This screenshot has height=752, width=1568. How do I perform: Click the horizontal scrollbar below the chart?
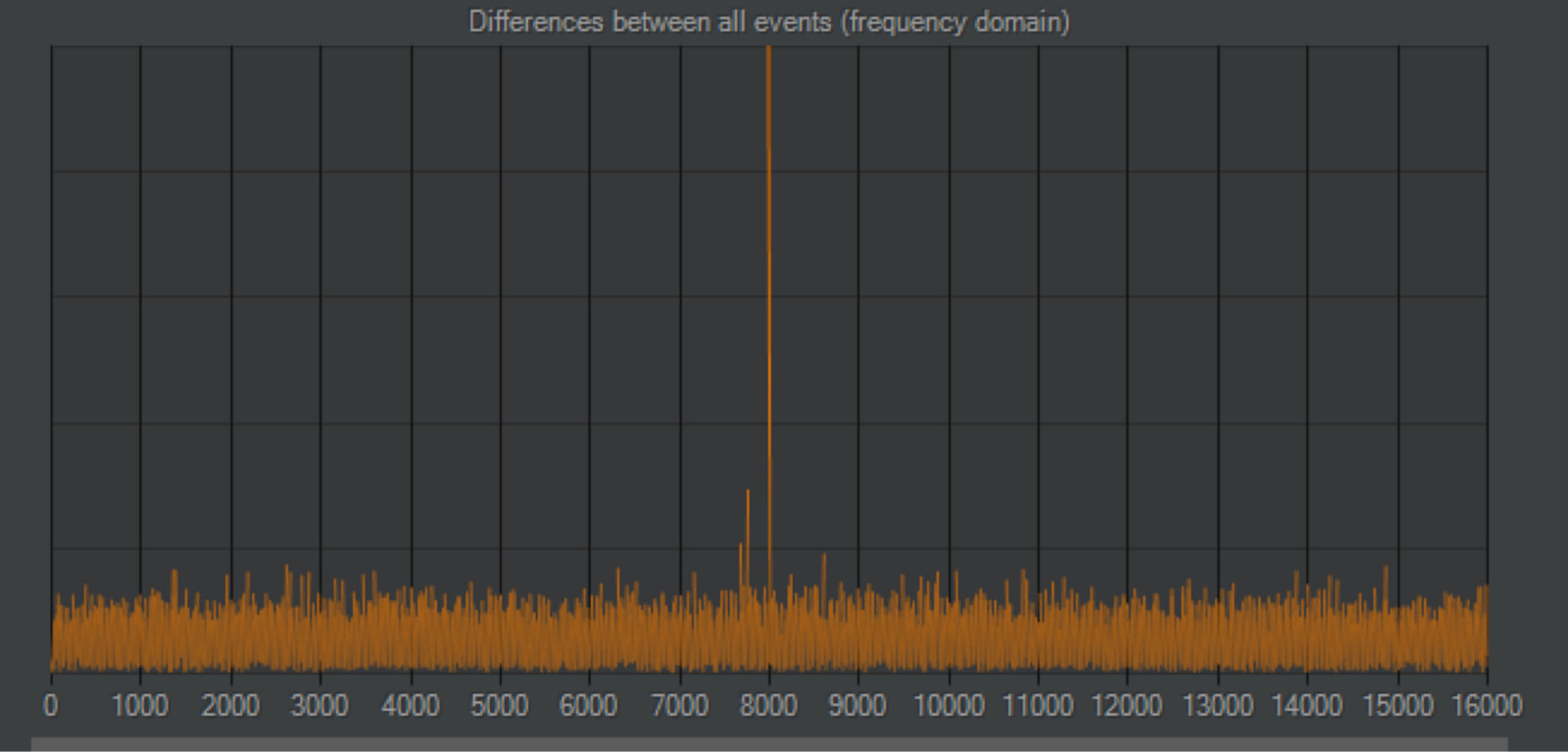[x=769, y=744]
